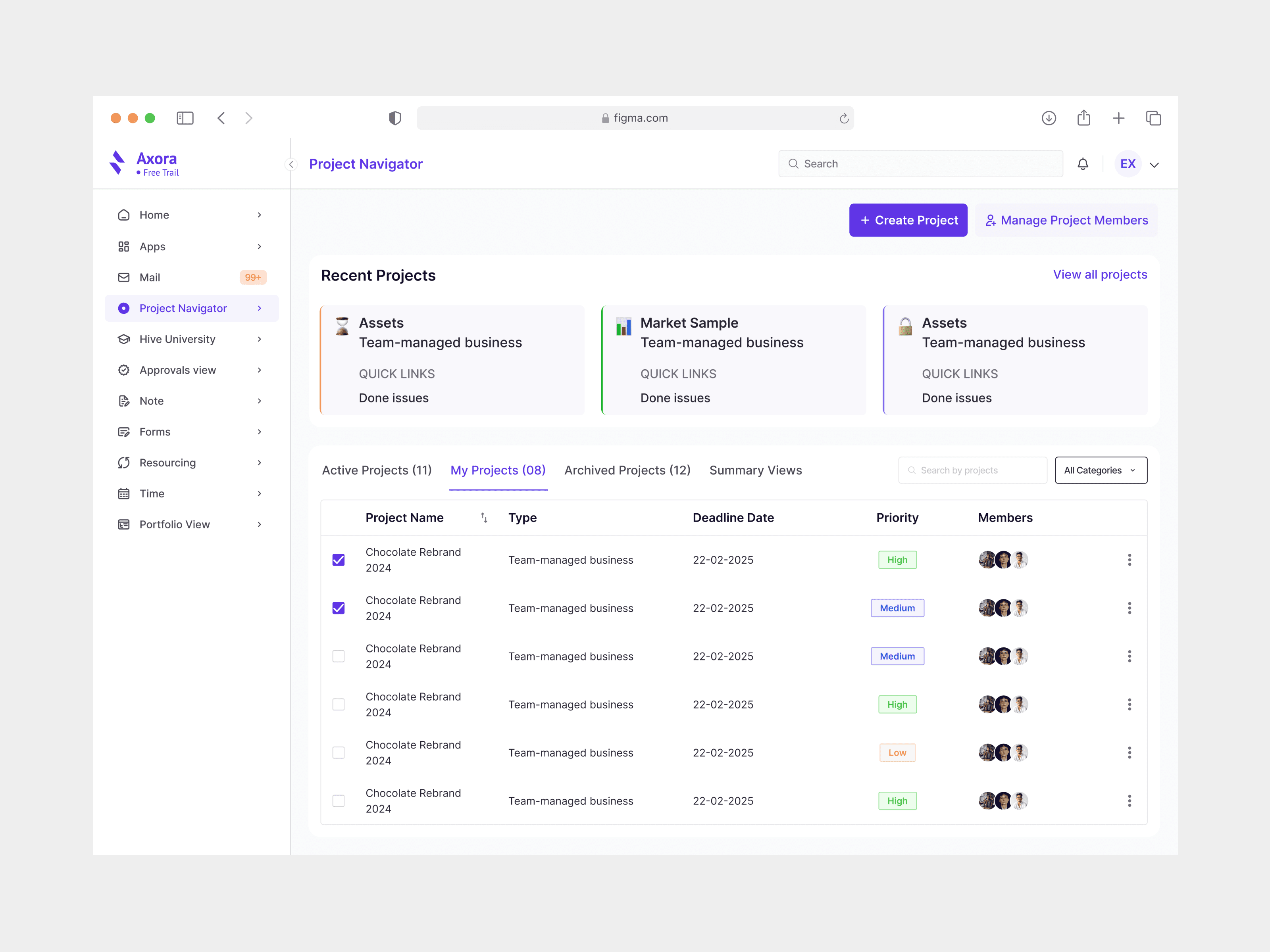Click the page reload icon in address bar

pos(843,118)
